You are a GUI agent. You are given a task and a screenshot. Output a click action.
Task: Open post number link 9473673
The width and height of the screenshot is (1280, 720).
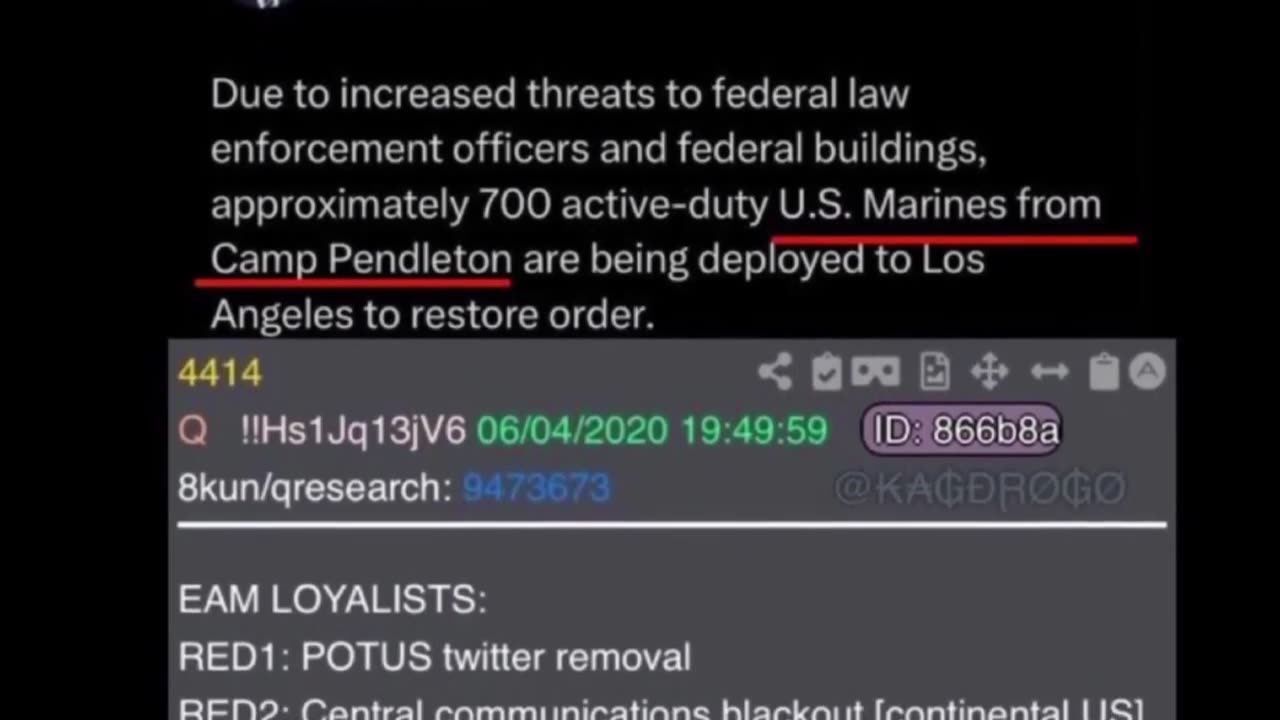pyautogui.click(x=536, y=488)
